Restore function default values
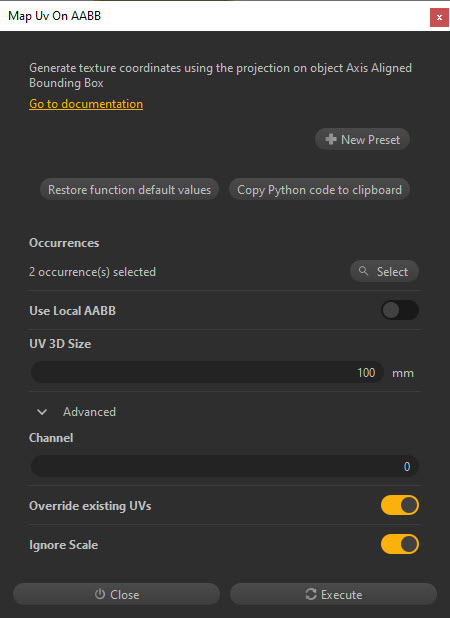Image resolution: width=450 pixels, height=618 pixels. point(129,190)
